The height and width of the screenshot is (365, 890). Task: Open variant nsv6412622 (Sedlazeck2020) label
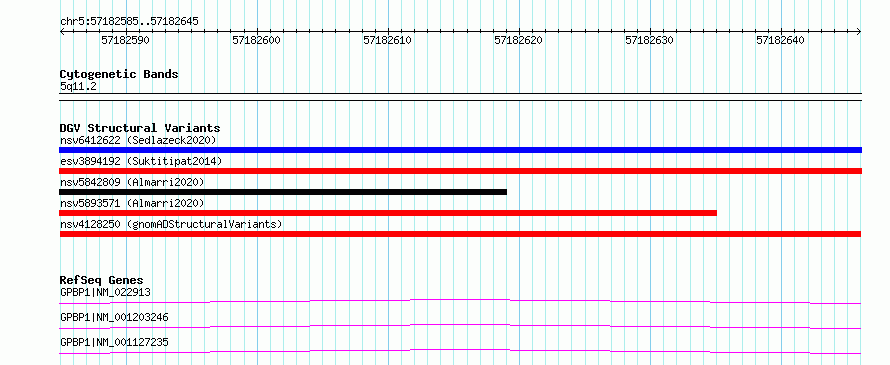click(138, 140)
